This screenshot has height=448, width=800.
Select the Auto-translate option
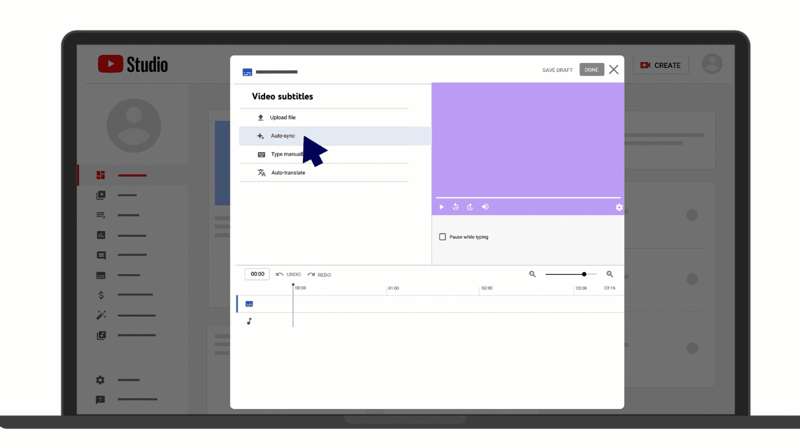click(x=287, y=173)
